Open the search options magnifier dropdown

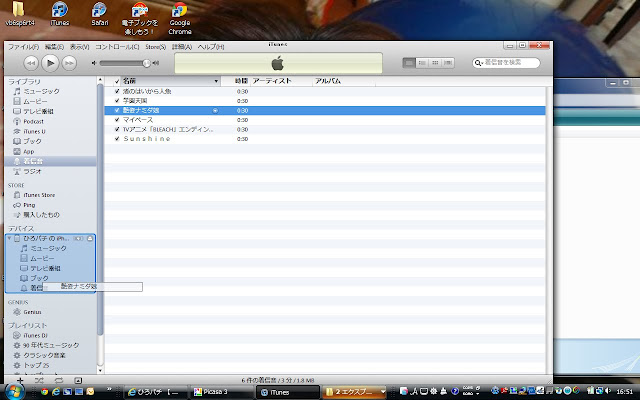pos(478,63)
